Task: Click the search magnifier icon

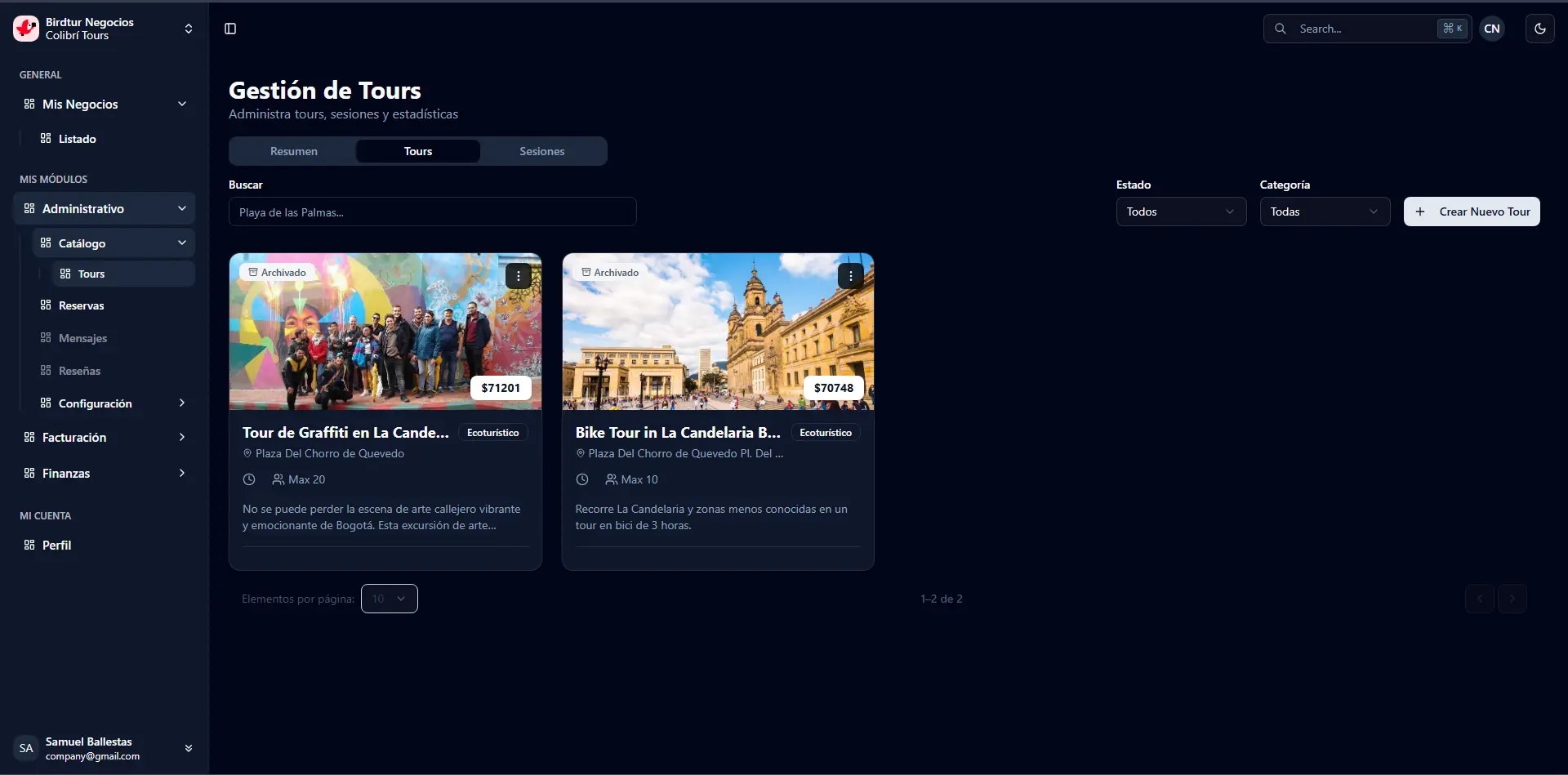Action: pyautogui.click(x=1280, y=29)
